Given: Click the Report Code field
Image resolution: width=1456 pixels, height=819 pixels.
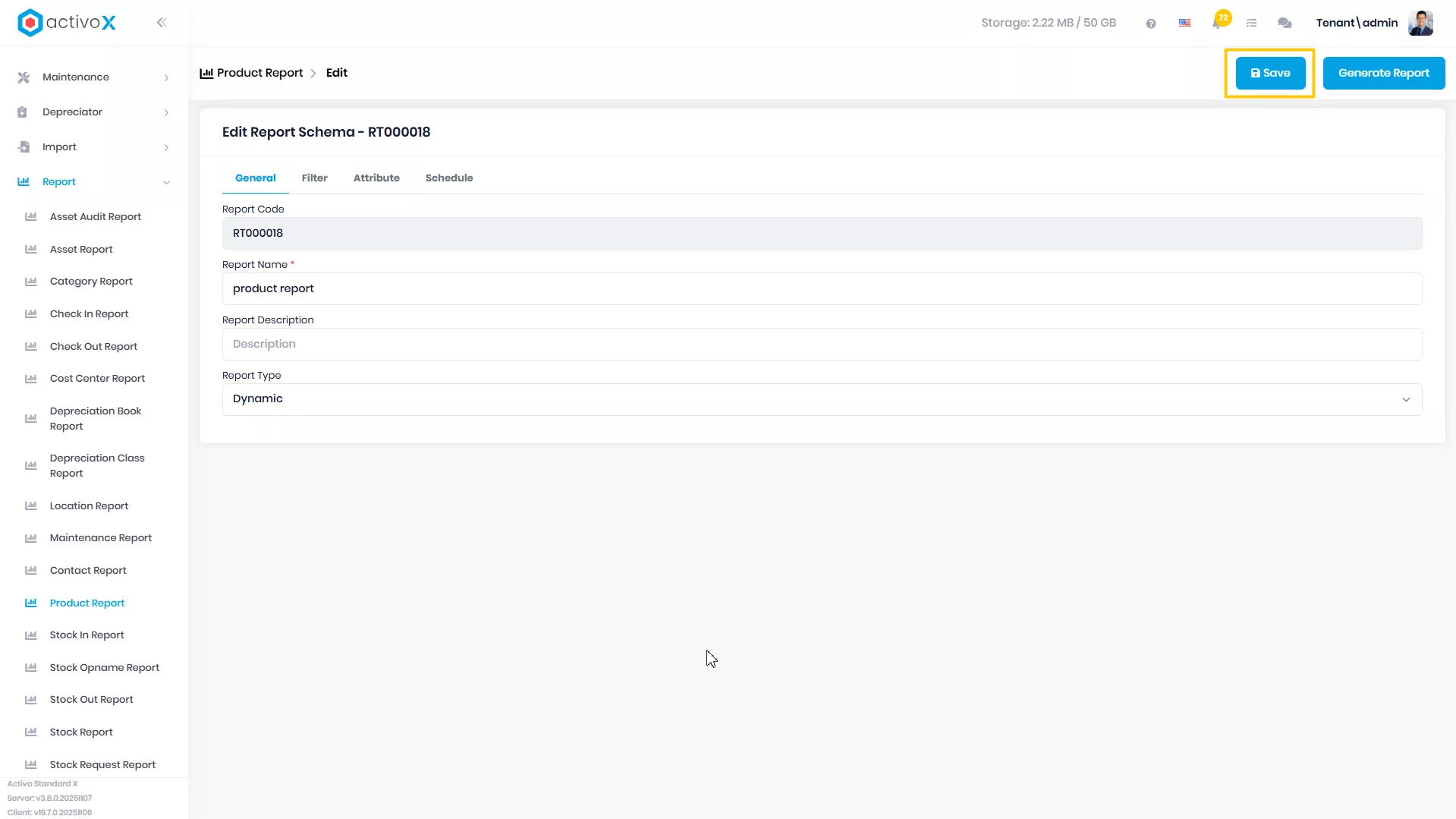Looking at the screenshot, I should tap(822, 234).
